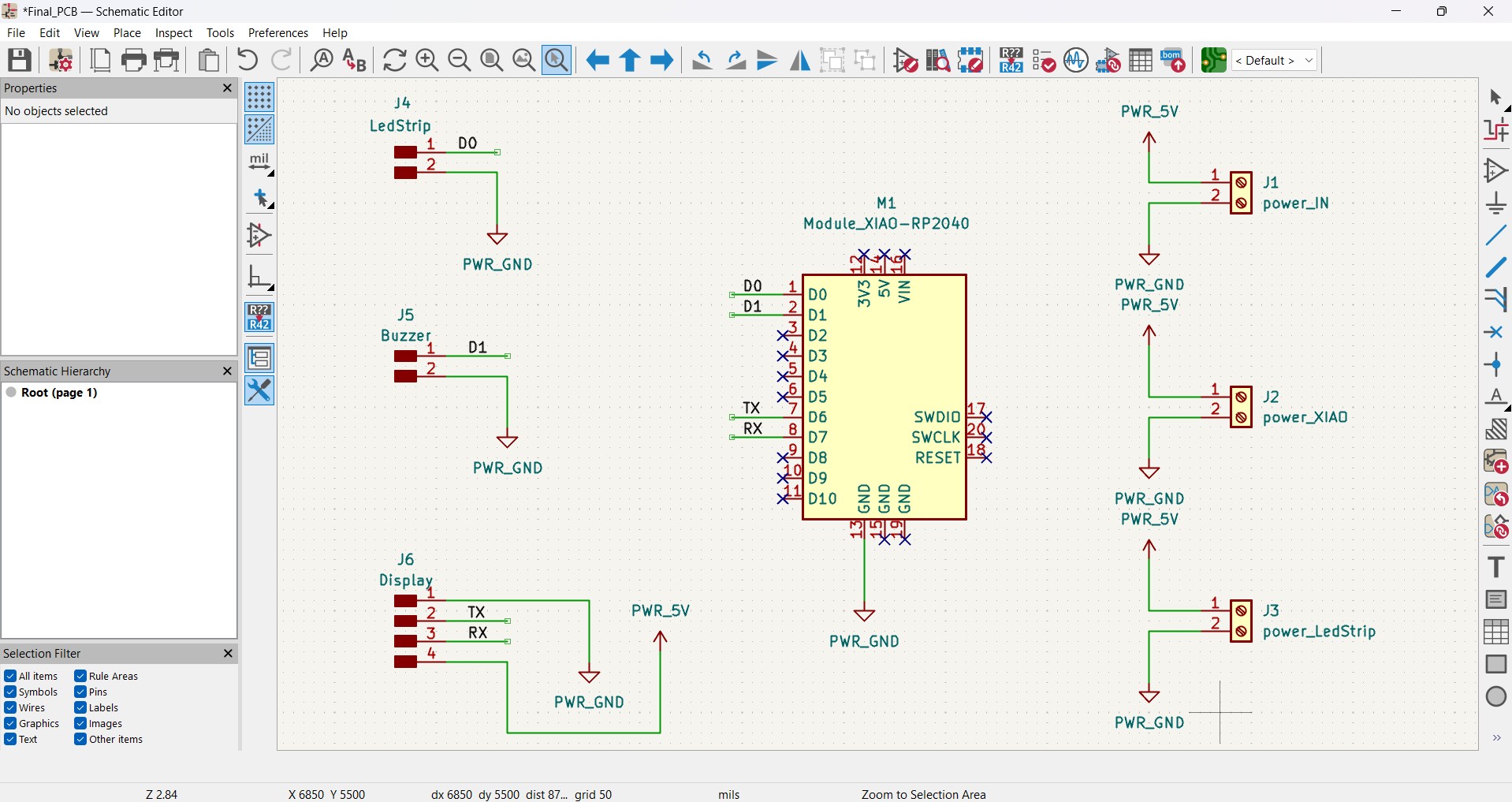Viewport: 1512px width, 802px height.
Task: Choose the Add Wire tool
Action: pos(1496,235)
